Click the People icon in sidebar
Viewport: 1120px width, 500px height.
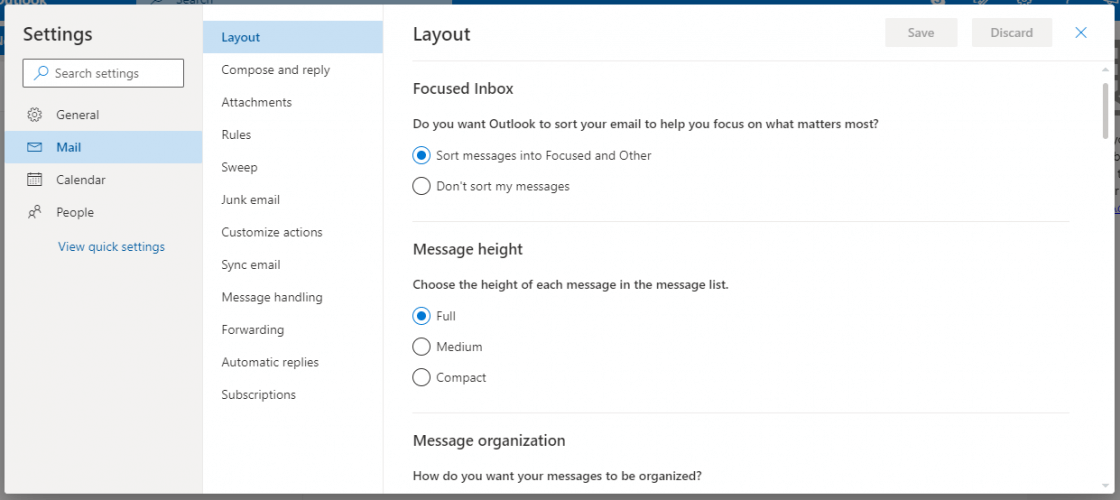[34, 212]
